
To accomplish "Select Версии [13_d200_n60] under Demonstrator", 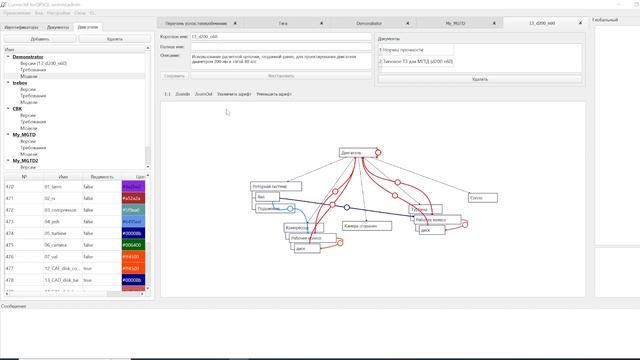I will pyautogui.click(x=43, y=63).
